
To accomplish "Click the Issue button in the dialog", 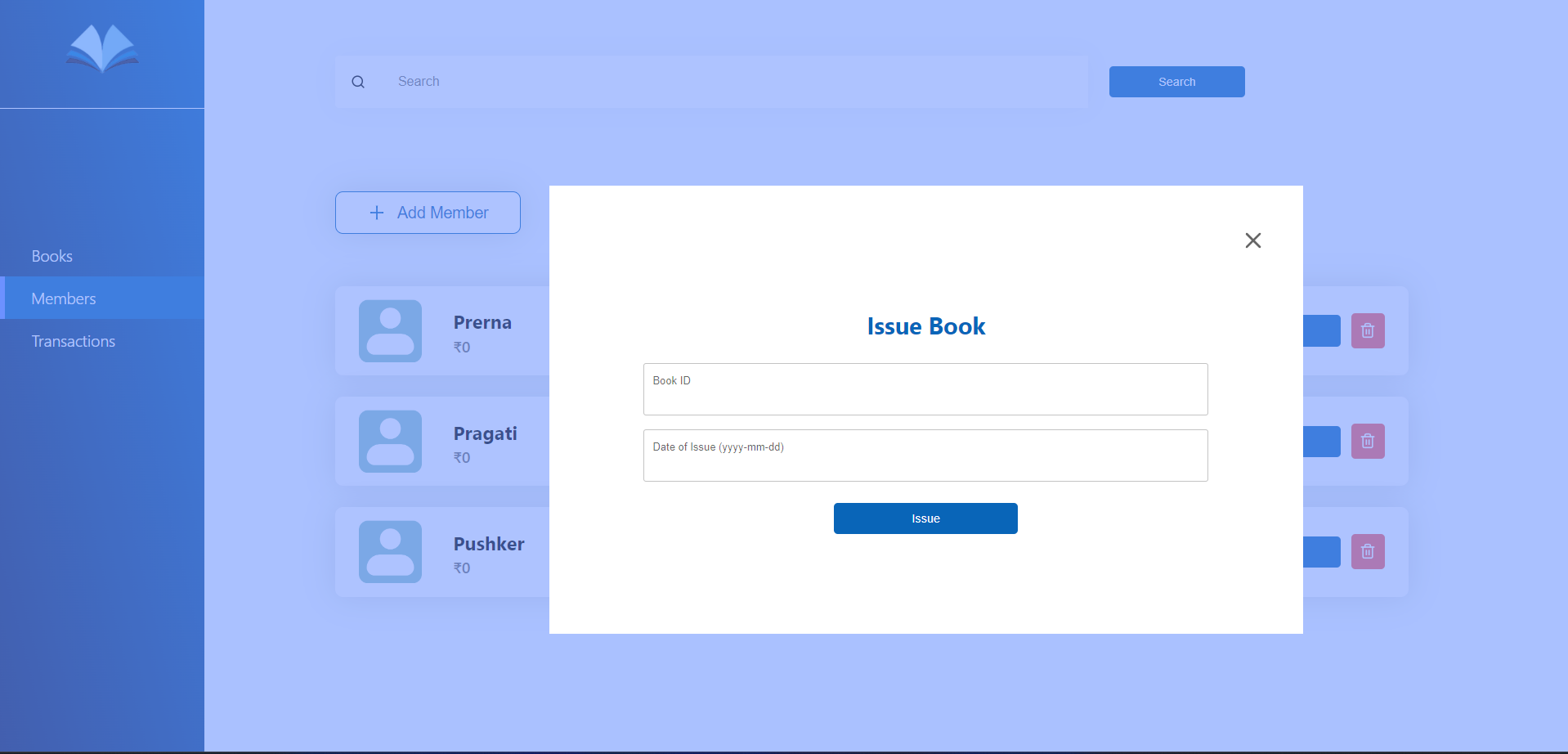I will [925, 518].
